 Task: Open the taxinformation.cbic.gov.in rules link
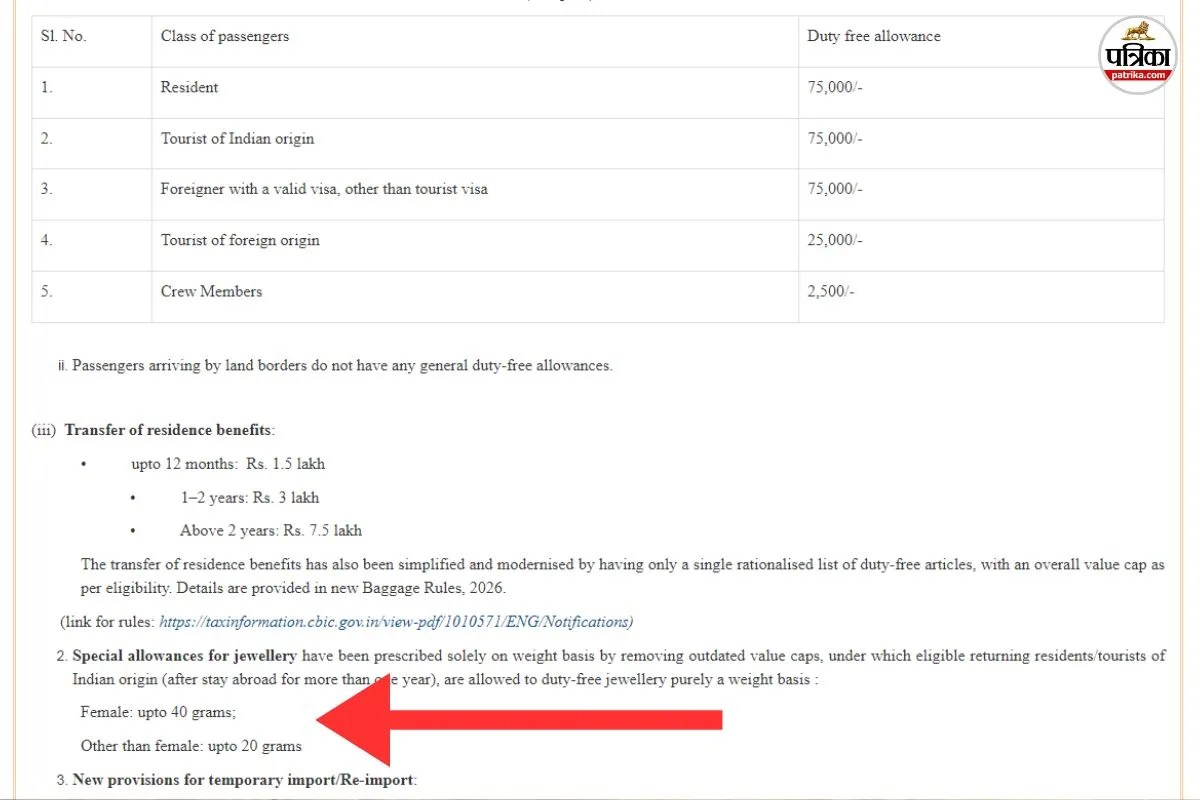point(395,622)
